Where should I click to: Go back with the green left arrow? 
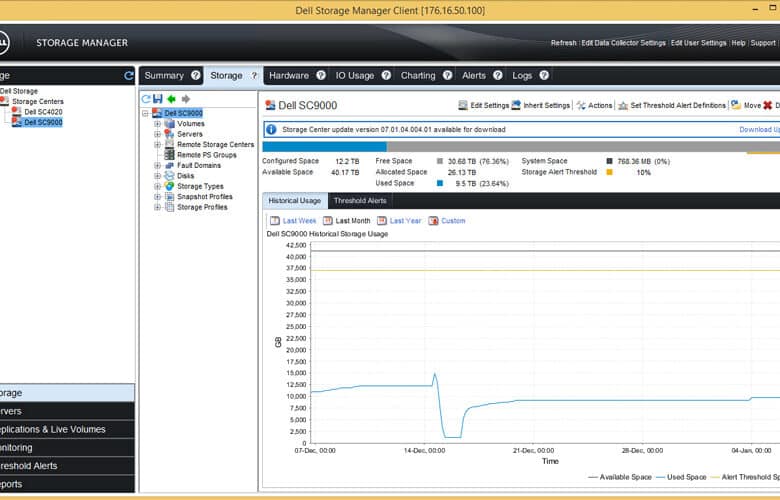[x=172, y=99]
